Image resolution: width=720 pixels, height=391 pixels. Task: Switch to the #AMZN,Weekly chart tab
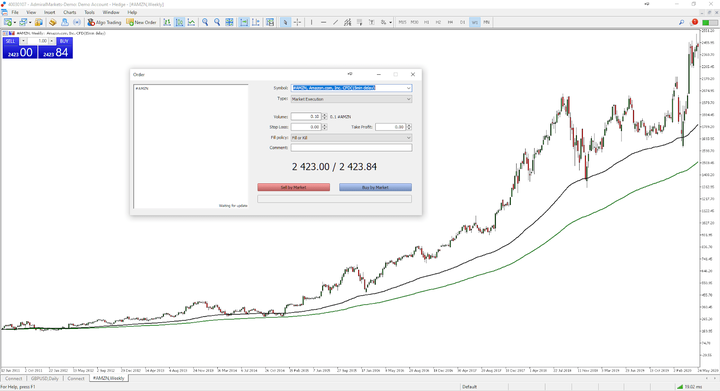[x=108, y=378]
